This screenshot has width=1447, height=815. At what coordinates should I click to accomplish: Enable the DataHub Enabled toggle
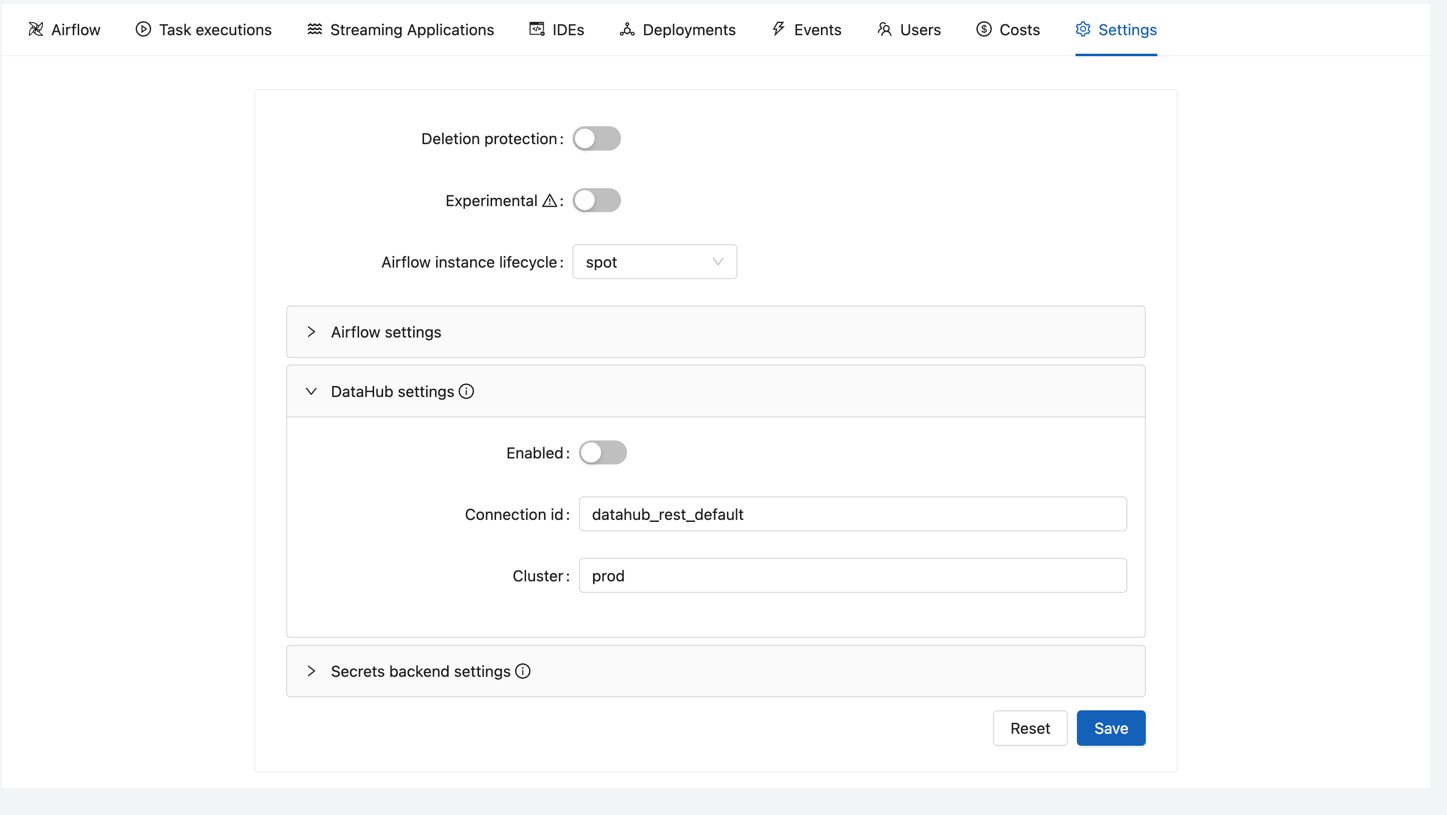click(602, 452)
